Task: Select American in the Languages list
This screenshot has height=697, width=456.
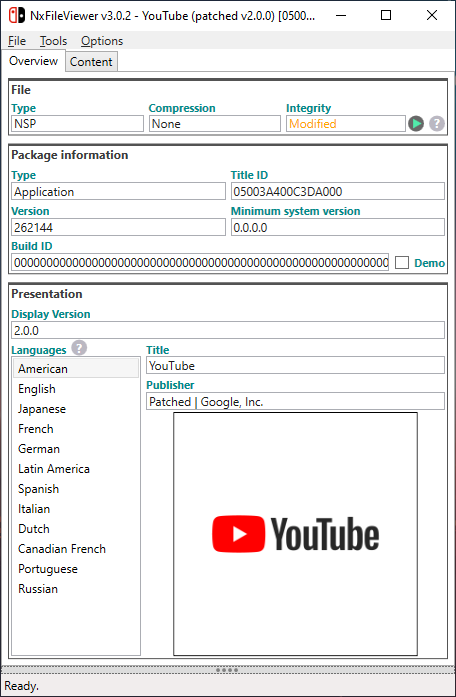Action: pos(76,369)
